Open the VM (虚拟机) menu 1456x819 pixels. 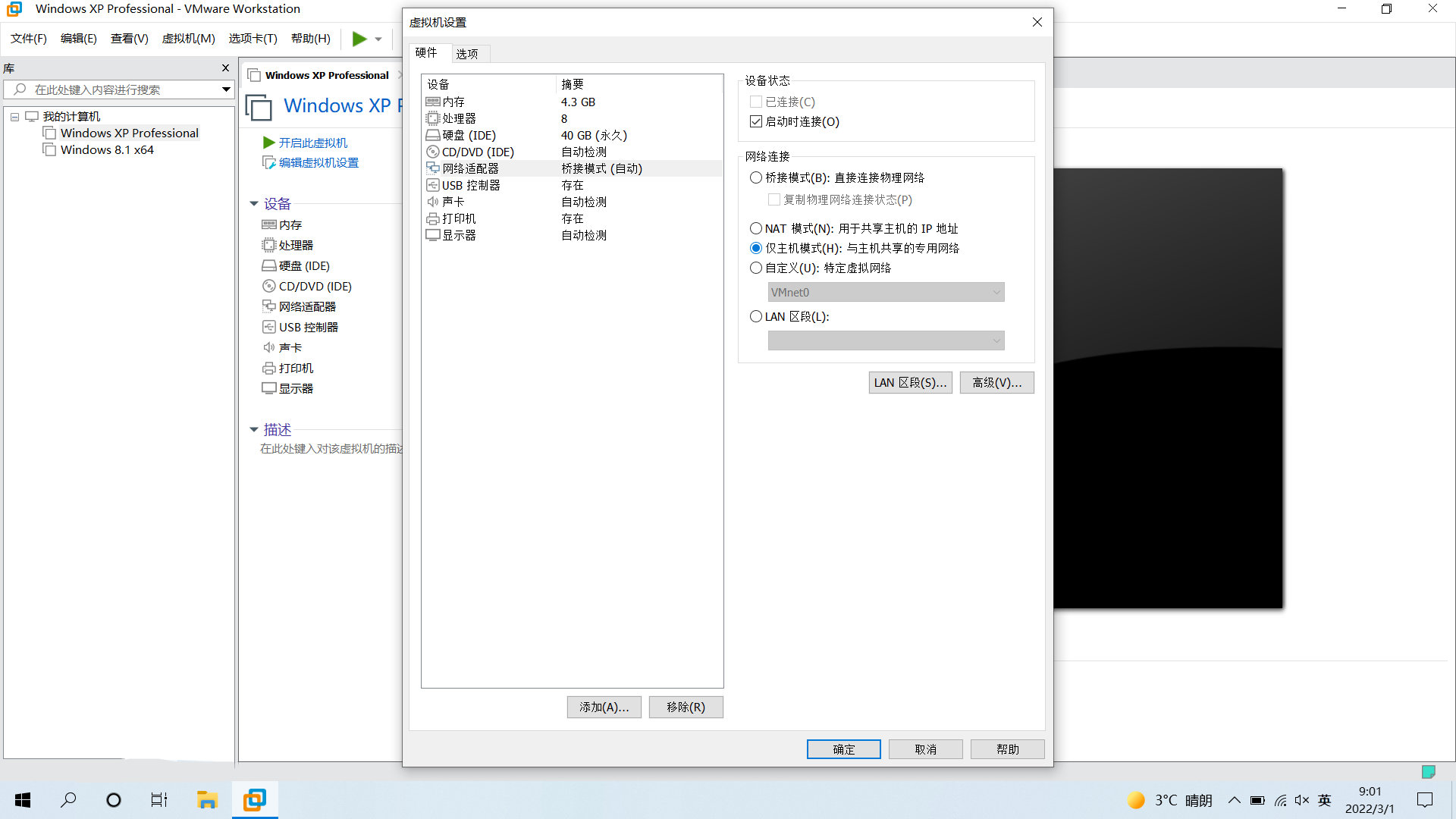[189, 39]
